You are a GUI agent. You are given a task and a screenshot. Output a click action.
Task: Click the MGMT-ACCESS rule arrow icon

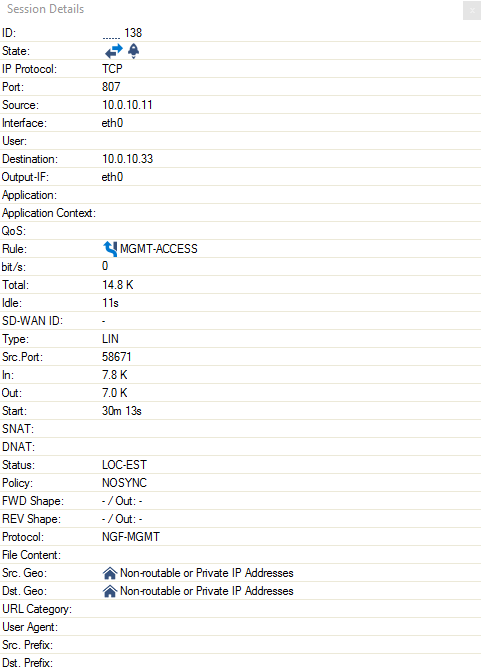pyautogui.click(x=110, y=249)
